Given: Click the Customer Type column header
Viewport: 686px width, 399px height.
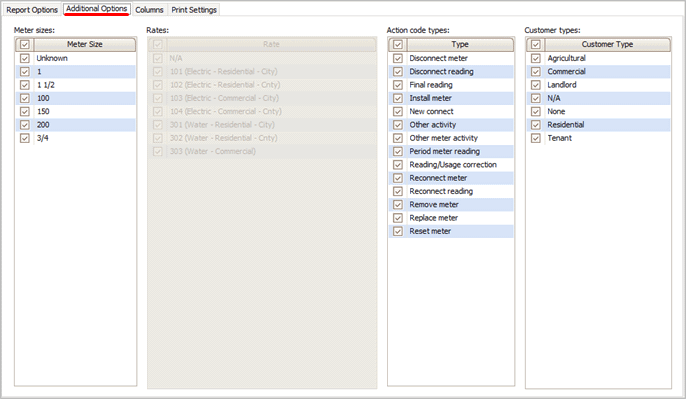Looking at the screenshot, I should tap(608, 44).
